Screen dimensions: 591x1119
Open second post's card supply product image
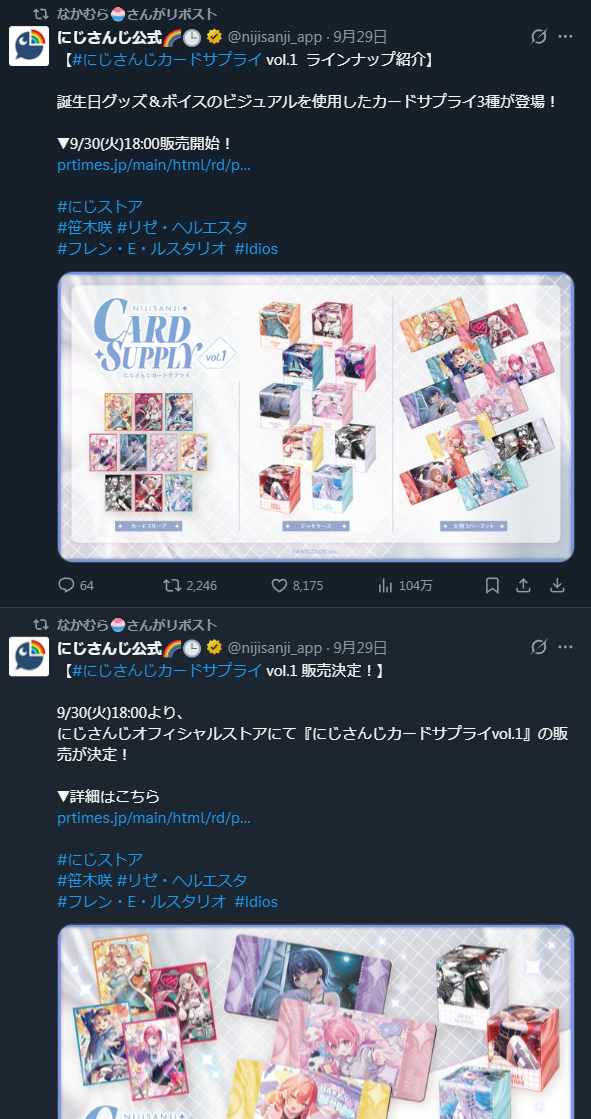(x=315, y=1022)
